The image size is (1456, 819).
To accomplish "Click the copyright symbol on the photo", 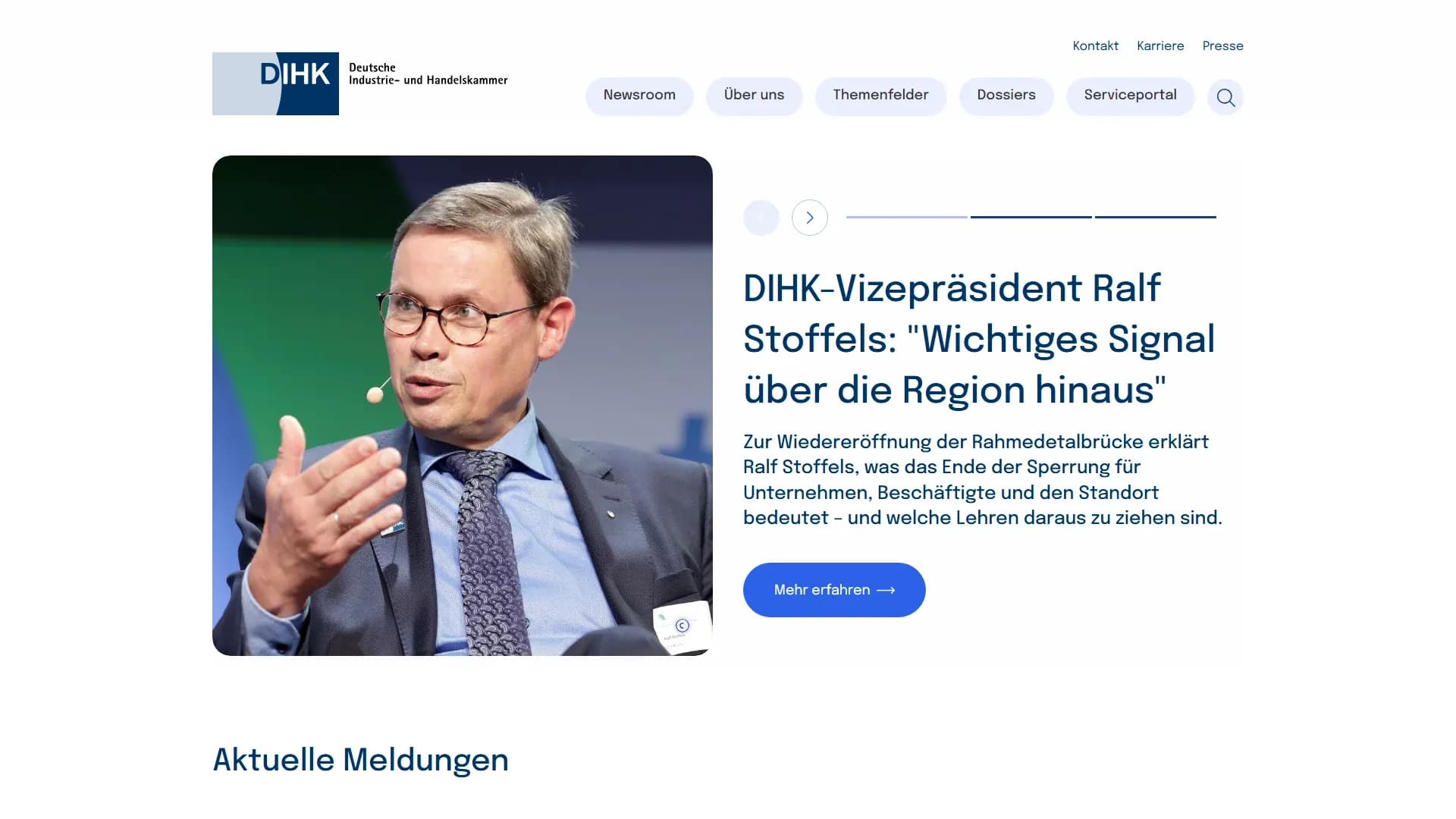I will coord(682,626).
